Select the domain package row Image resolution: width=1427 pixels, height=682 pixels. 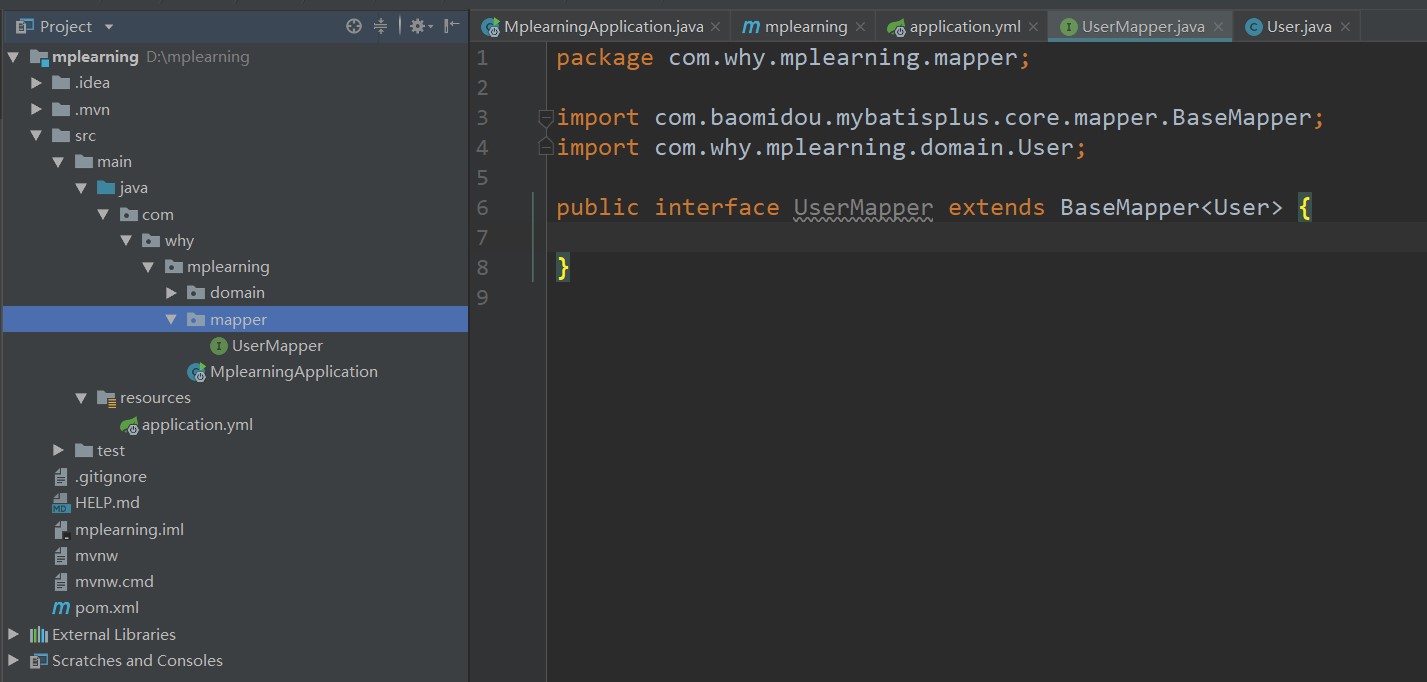click(x=235, y=293)
